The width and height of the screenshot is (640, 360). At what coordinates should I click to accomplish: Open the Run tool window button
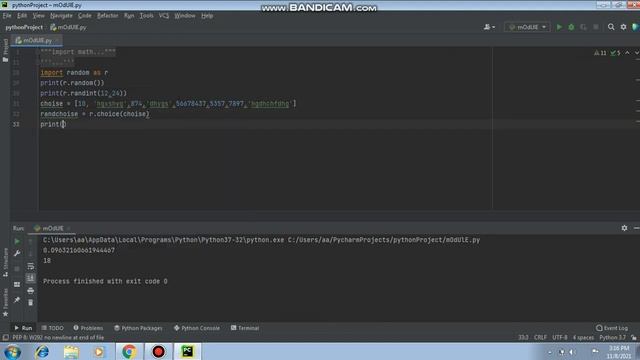[23, 328]
